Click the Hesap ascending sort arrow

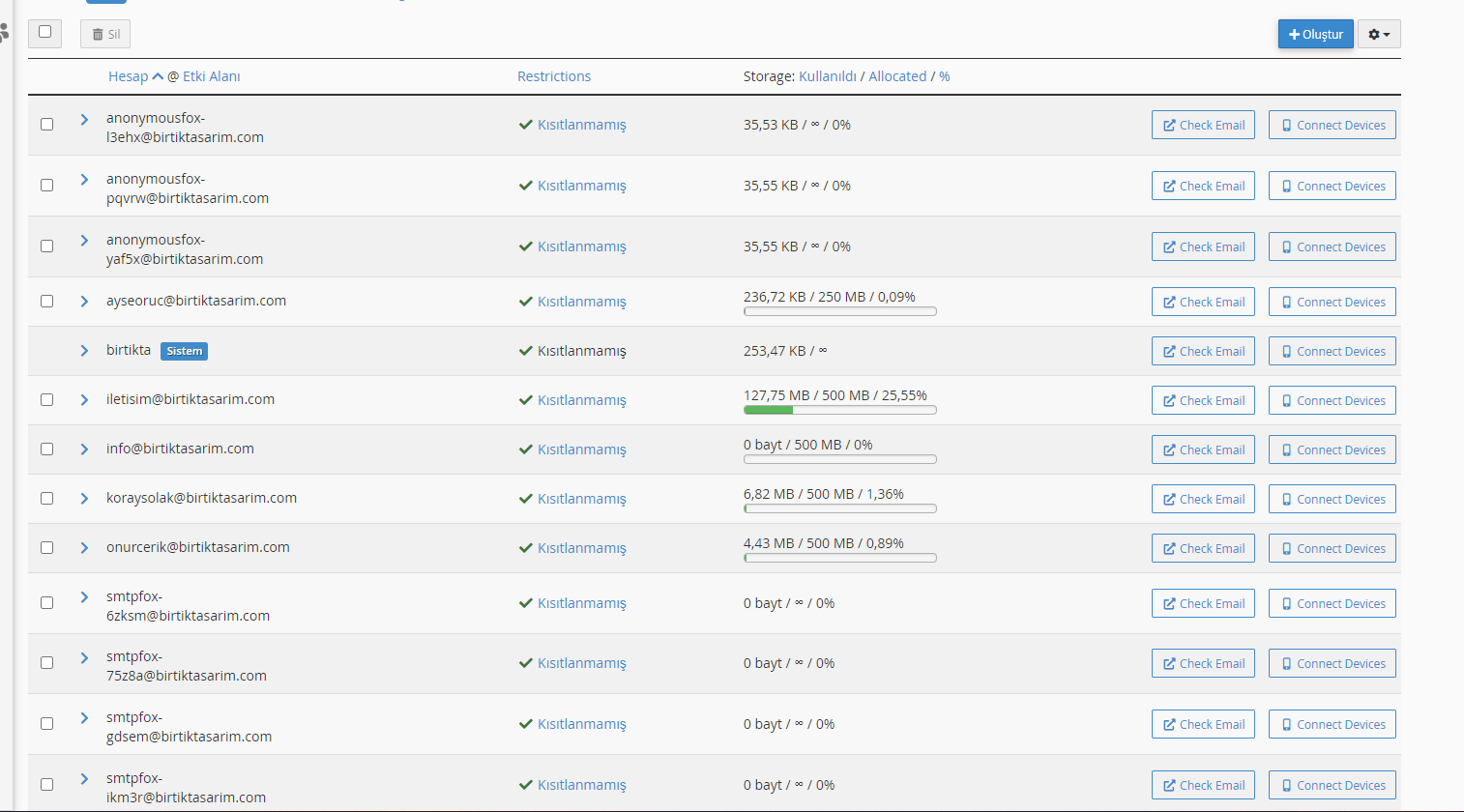pyautogui.click(x=158, y=76)
